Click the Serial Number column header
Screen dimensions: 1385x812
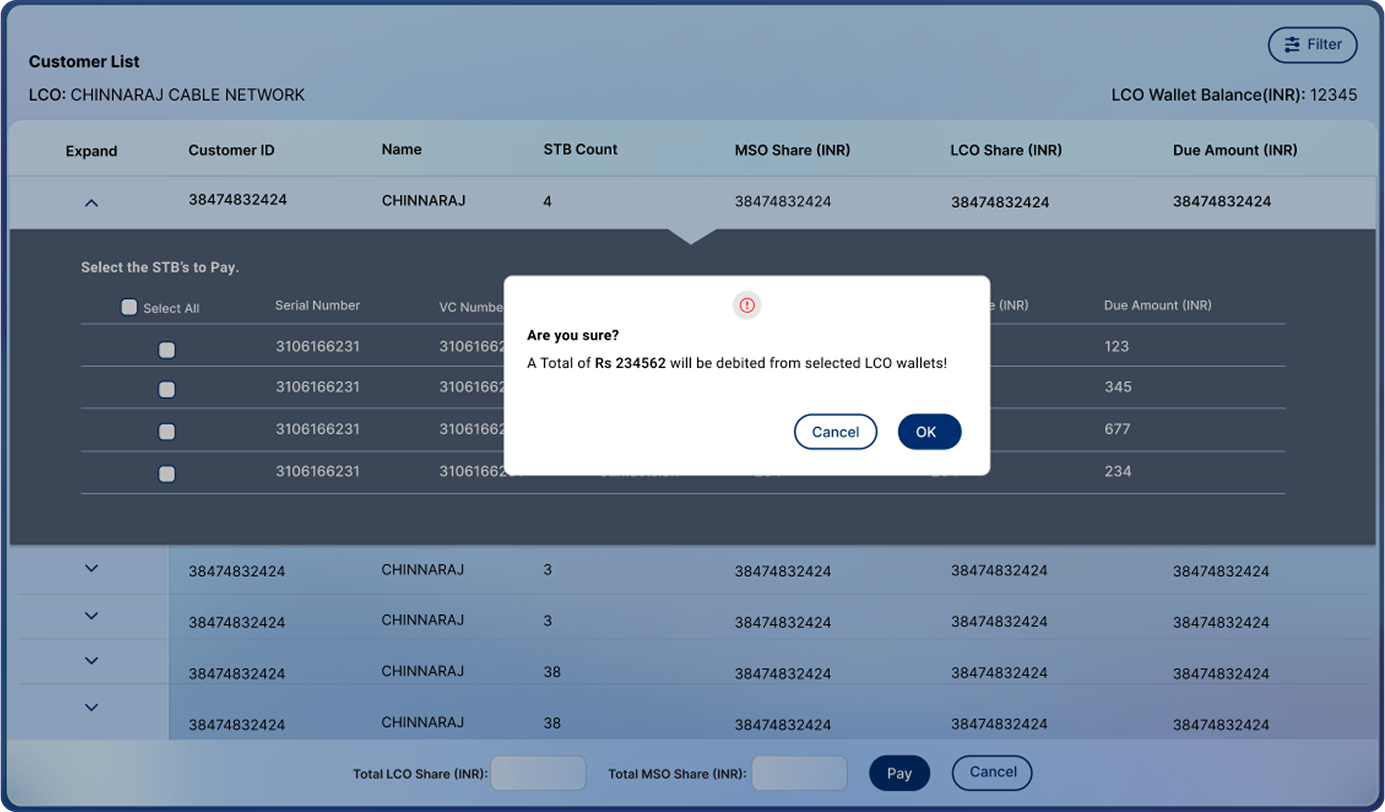click(317, 305)
